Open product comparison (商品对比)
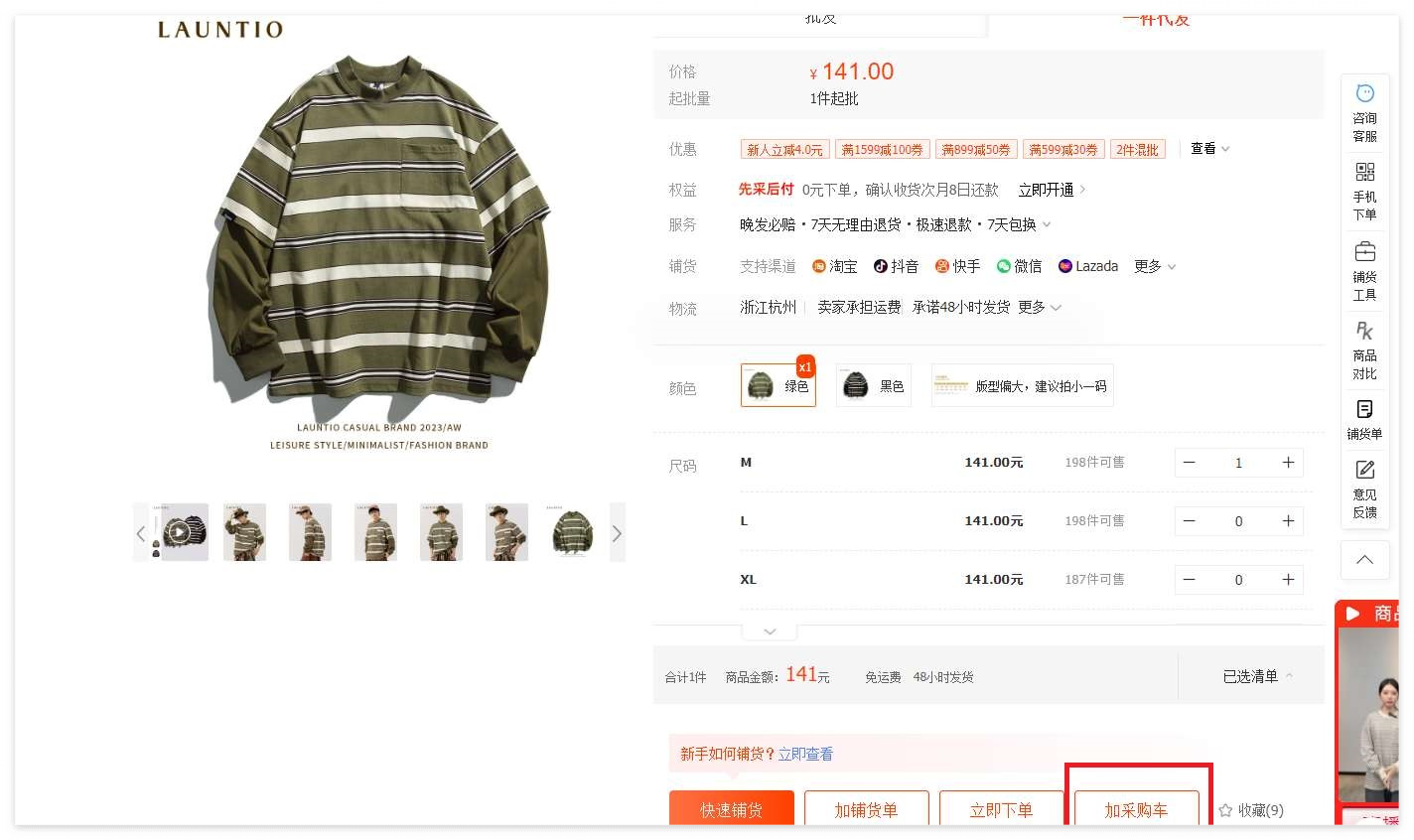The height and width of the screenshot is (840, 1414). pos(1364,350)
